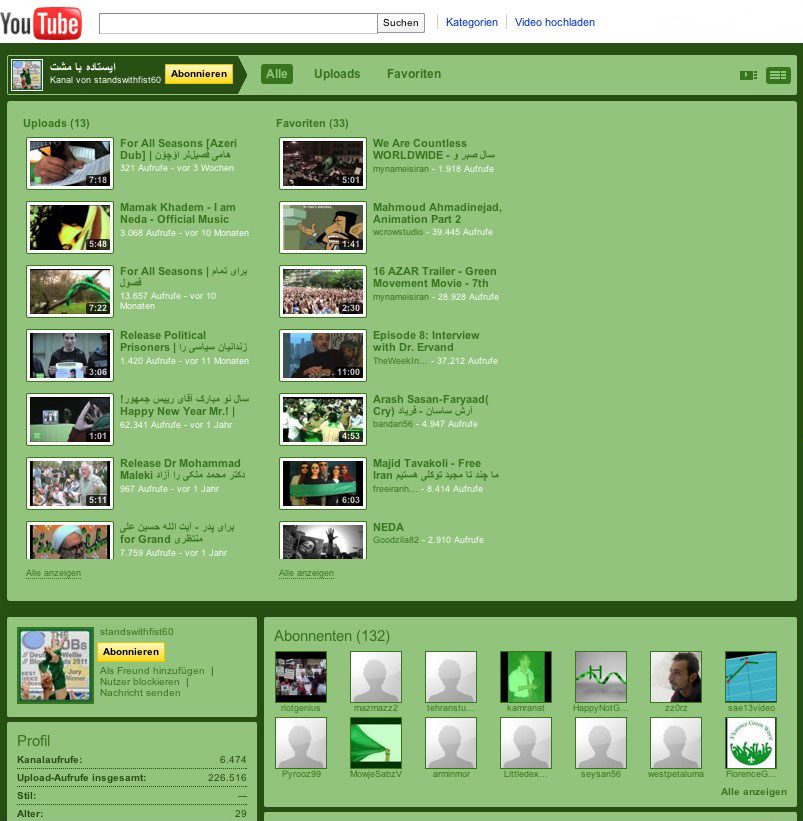Switch to the Favoriten tab

pos(413,73)
